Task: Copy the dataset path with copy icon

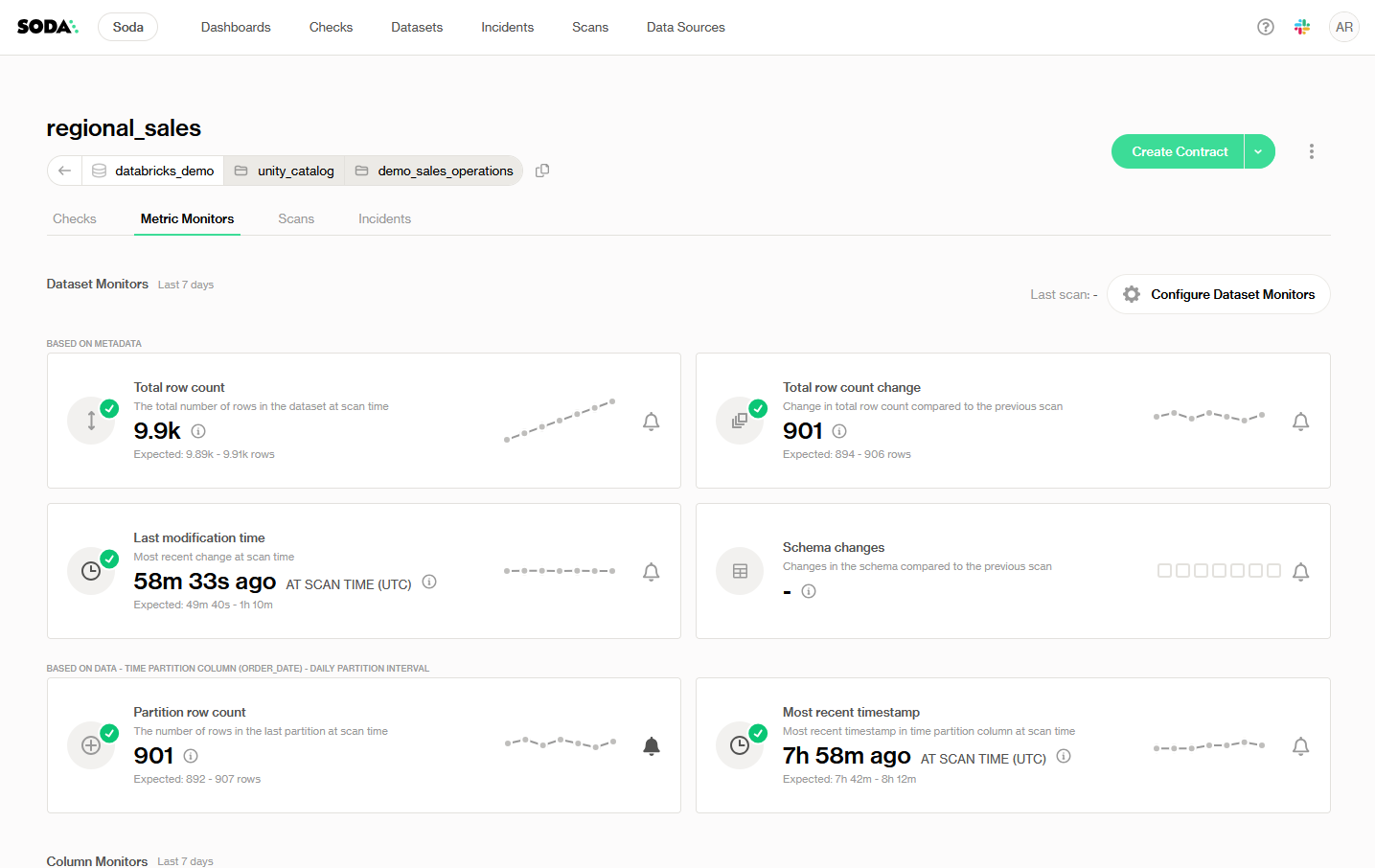Action: click(x=542, y=171)
